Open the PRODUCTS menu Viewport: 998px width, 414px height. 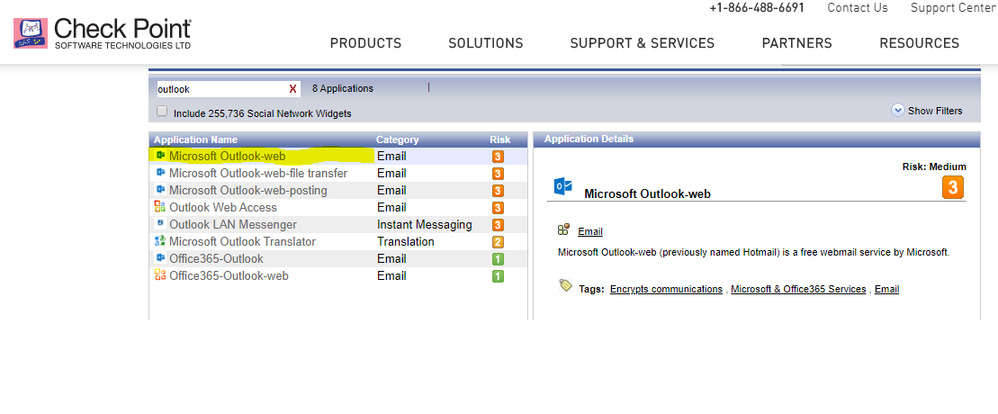pyautogui.click(x=365, y=43)
